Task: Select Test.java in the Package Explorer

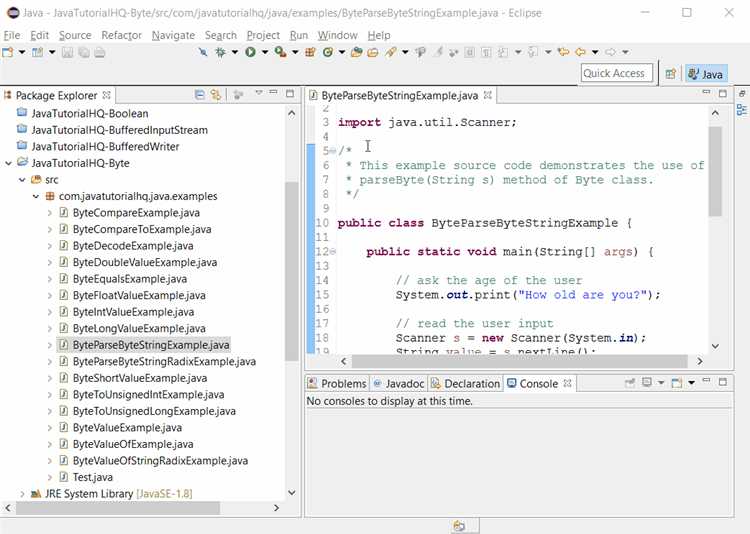Action: pyautogui.click(x=93, y=477)
